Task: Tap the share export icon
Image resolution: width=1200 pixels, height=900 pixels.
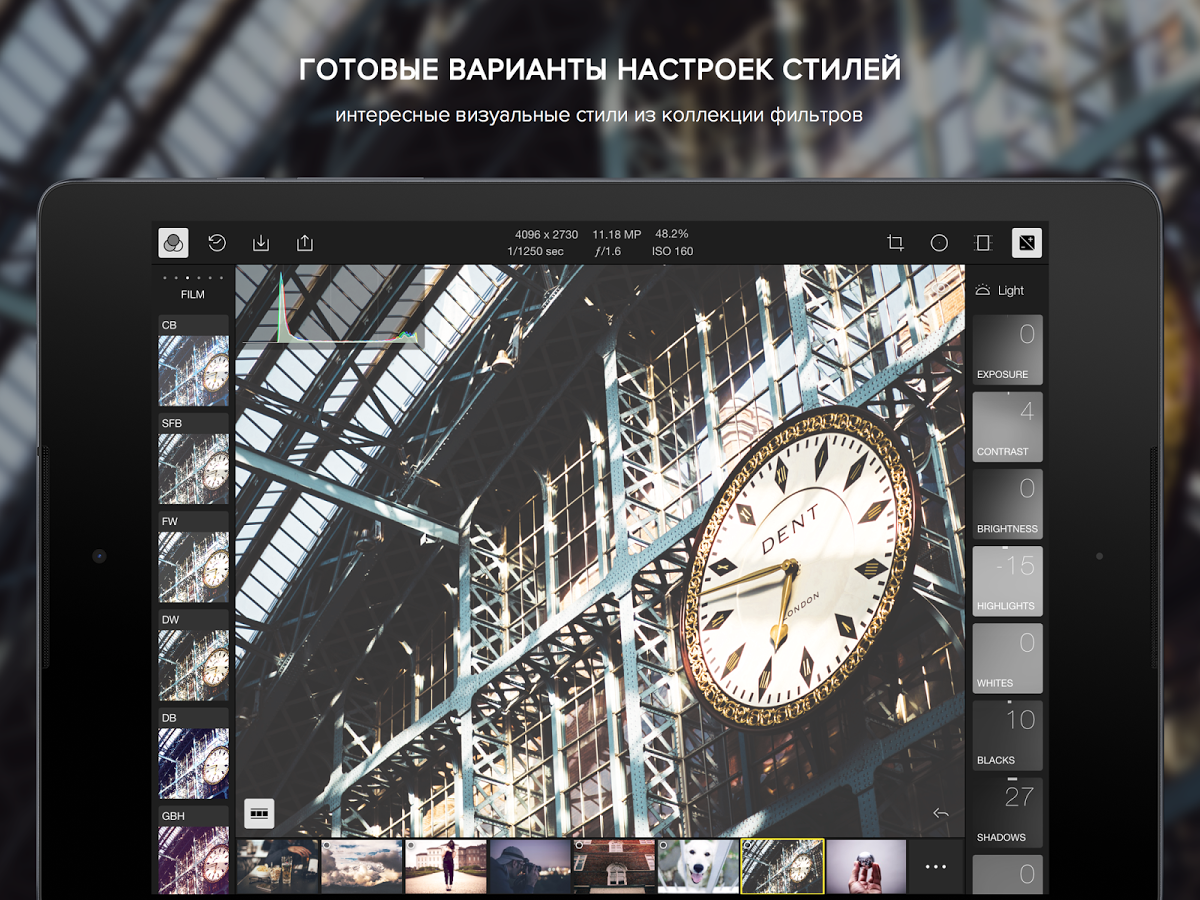Action: [x=305, y=243]
